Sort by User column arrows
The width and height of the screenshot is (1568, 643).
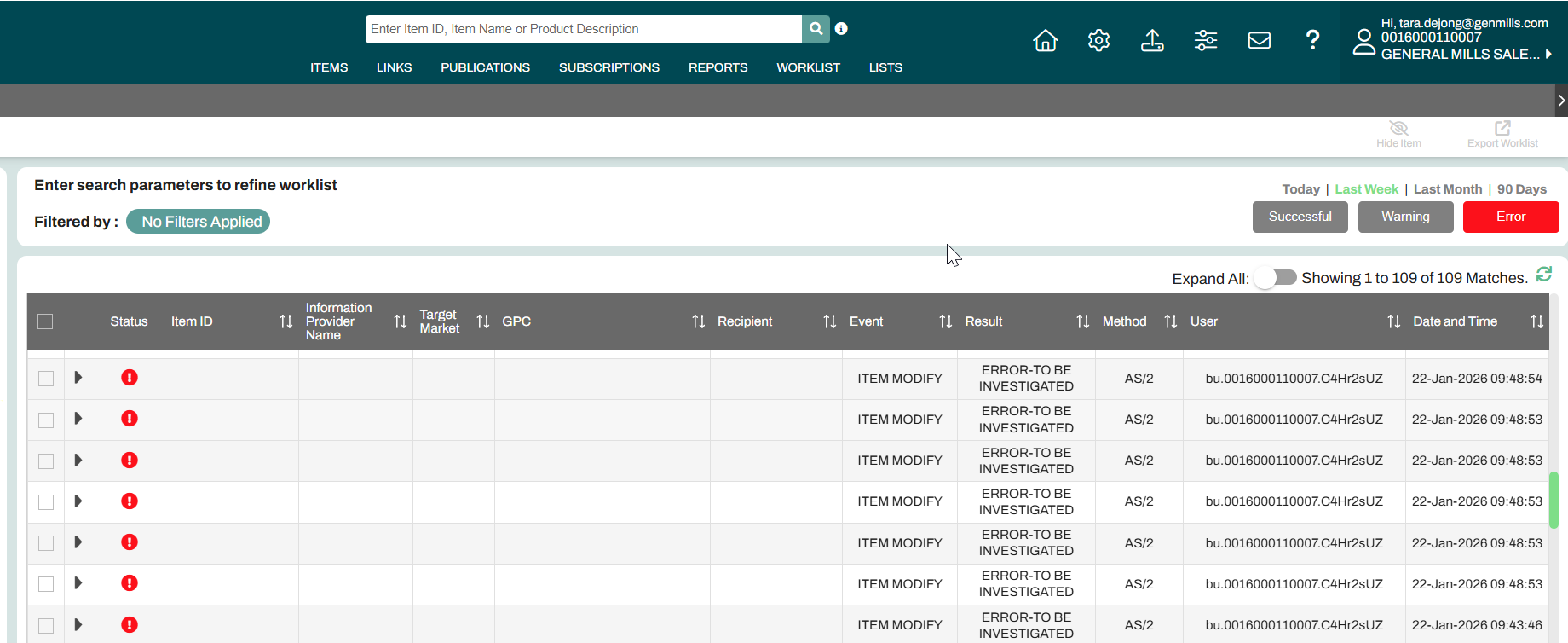pyautogui.click(x=1394, y=321)
